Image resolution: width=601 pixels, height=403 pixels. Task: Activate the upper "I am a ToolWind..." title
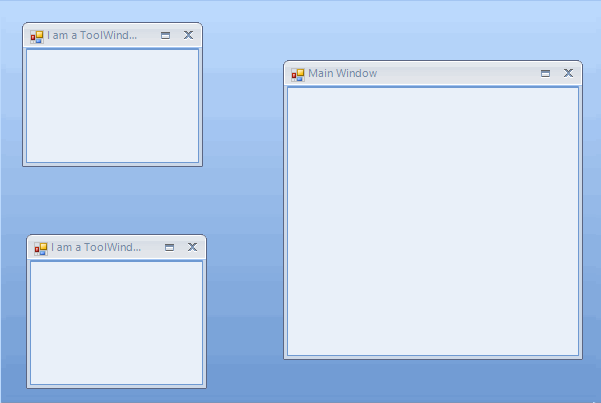[92, 35]
